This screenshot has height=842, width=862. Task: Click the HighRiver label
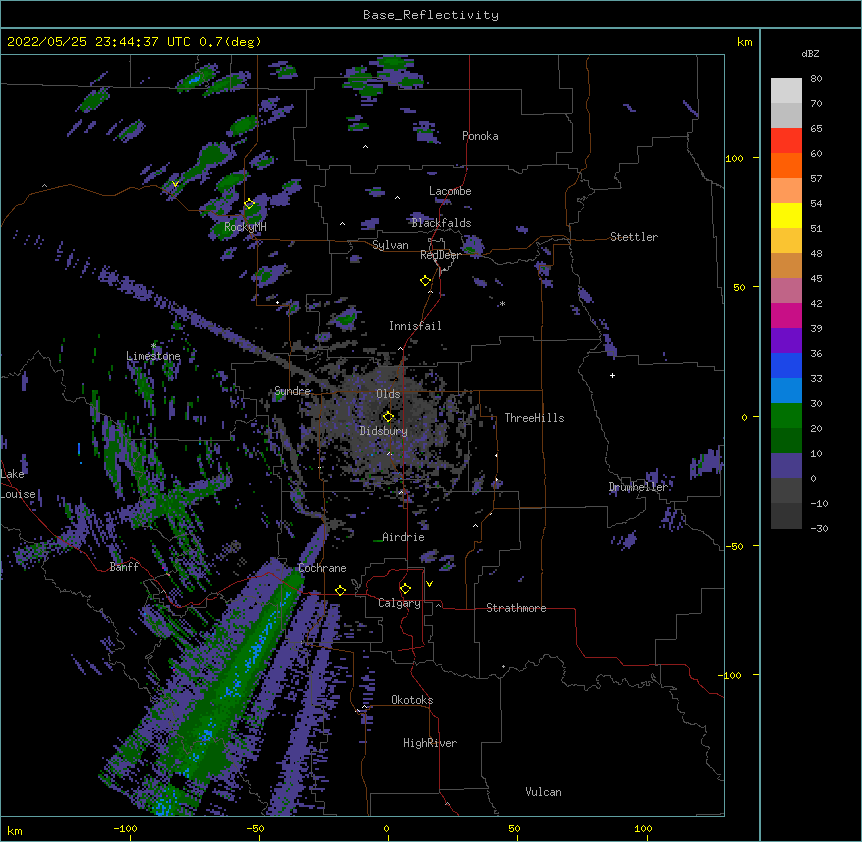click(x=430, y=743)
